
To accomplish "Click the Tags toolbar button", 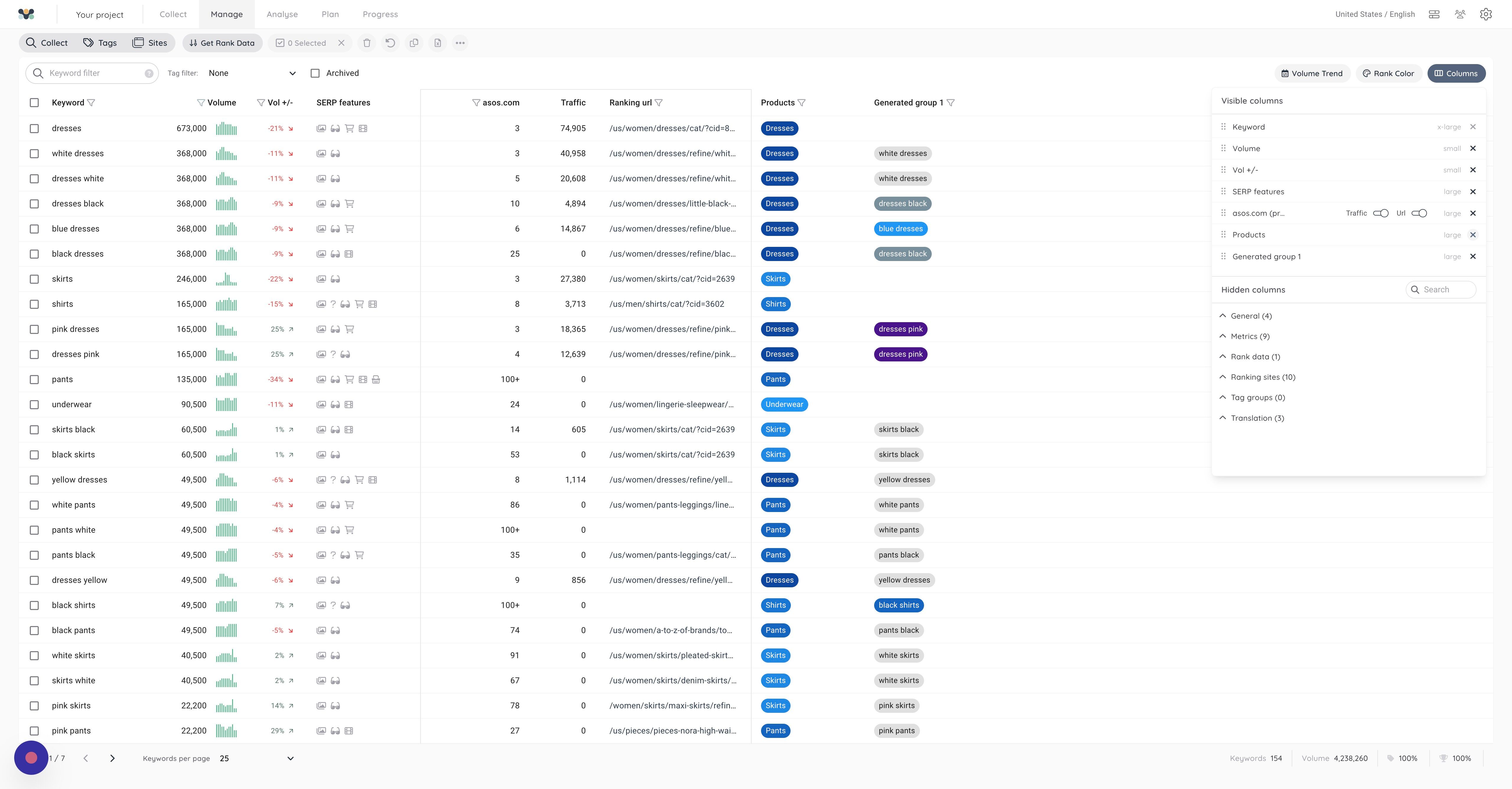I will [x=100, y=43].
